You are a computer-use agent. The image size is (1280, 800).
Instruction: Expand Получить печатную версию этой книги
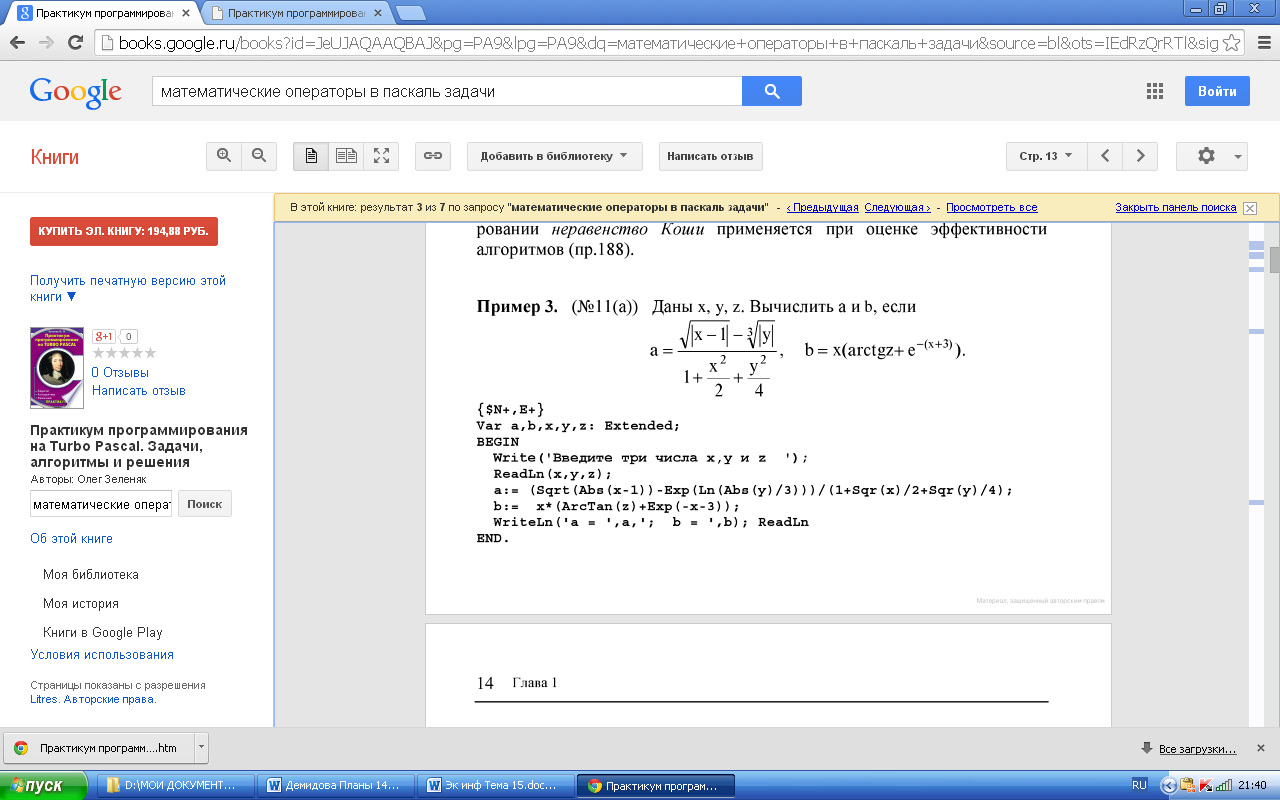[x=128, y=289]
